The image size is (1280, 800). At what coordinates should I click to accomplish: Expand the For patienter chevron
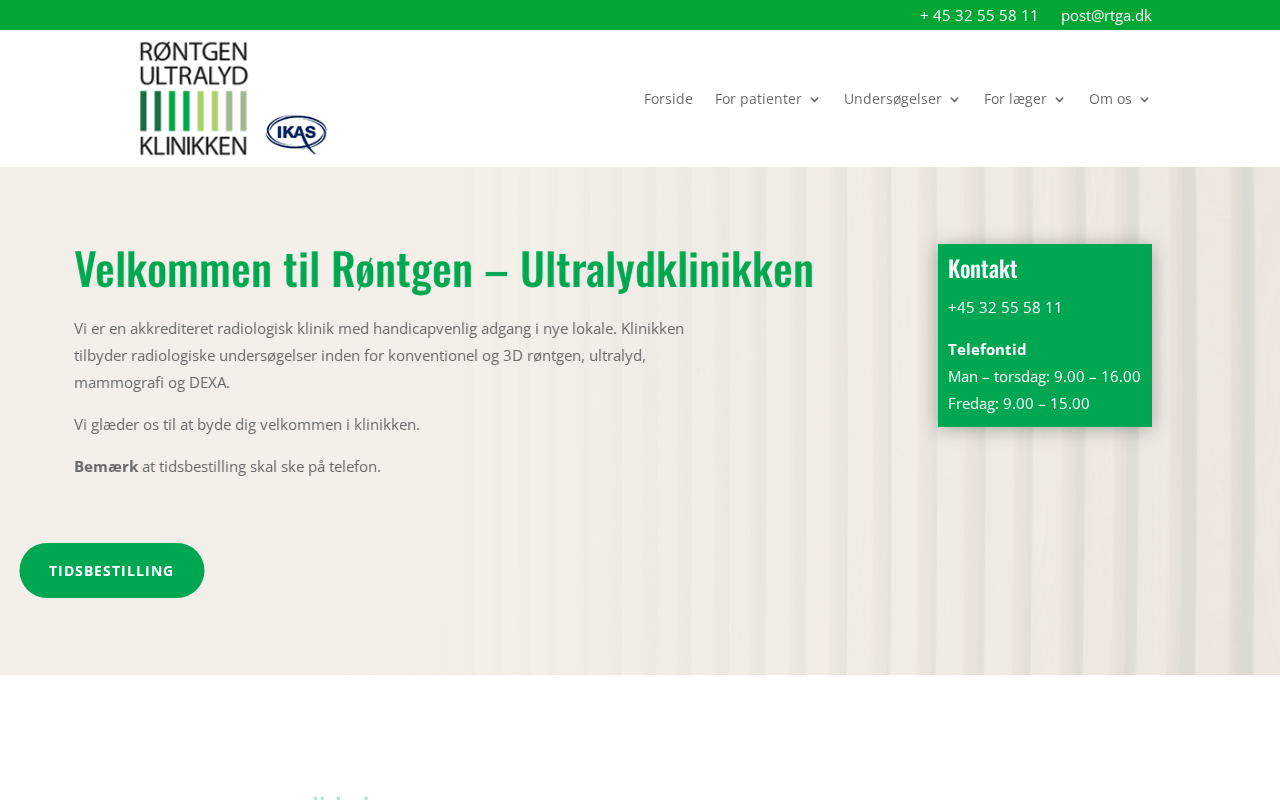tap(814, 100)
